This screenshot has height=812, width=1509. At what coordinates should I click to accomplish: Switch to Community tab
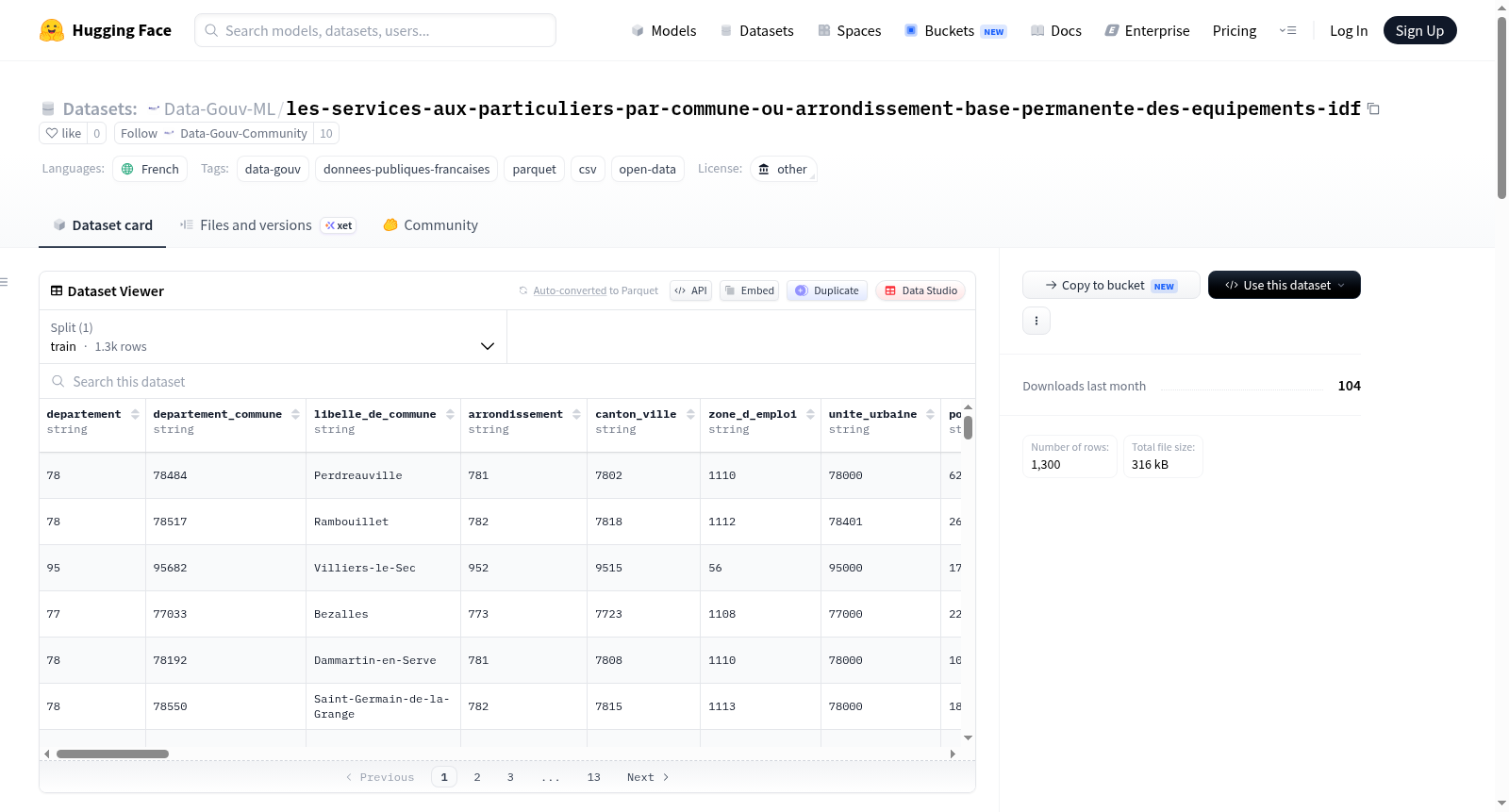point(430,225)
